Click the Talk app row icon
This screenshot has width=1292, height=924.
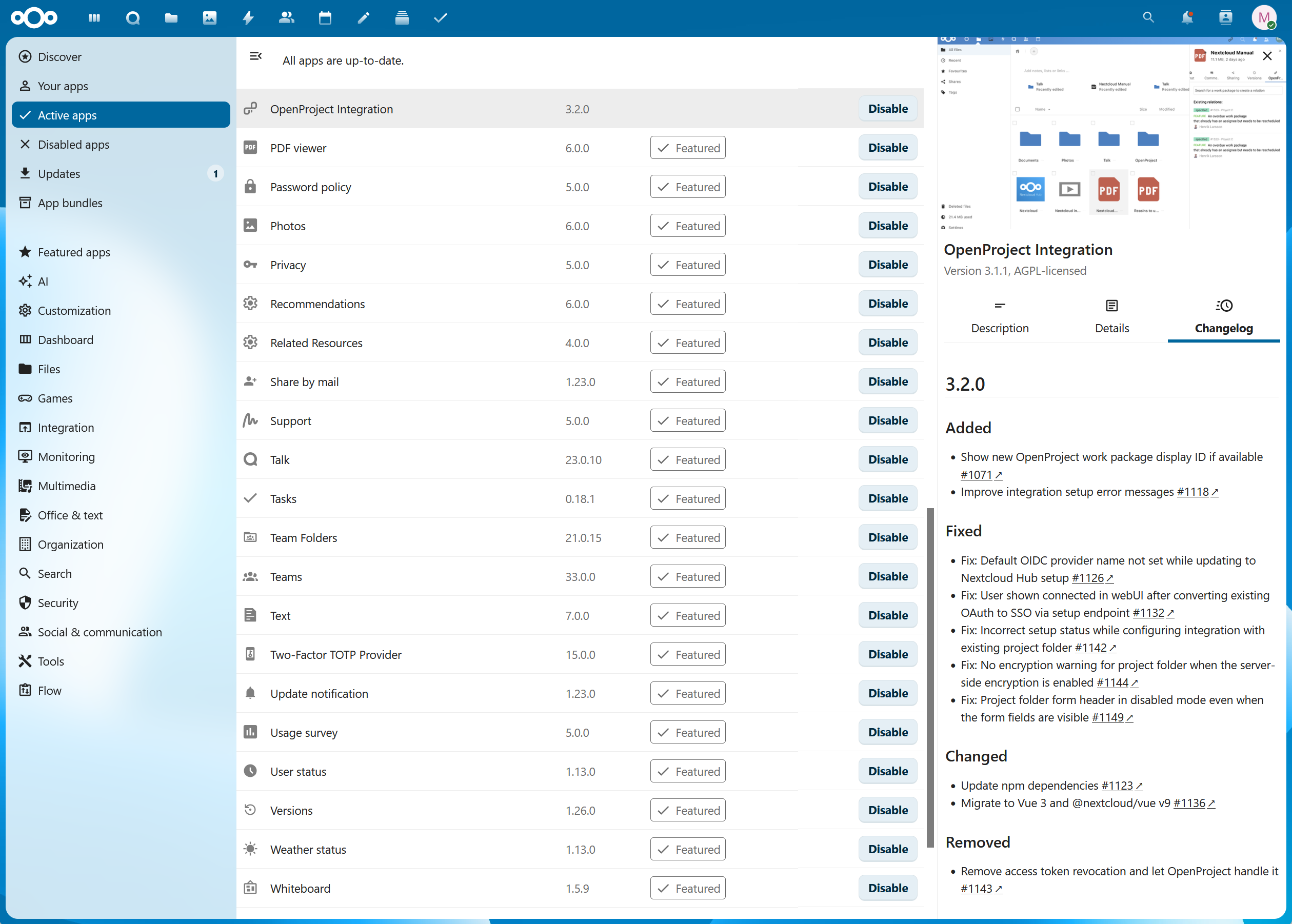(250, 459)
